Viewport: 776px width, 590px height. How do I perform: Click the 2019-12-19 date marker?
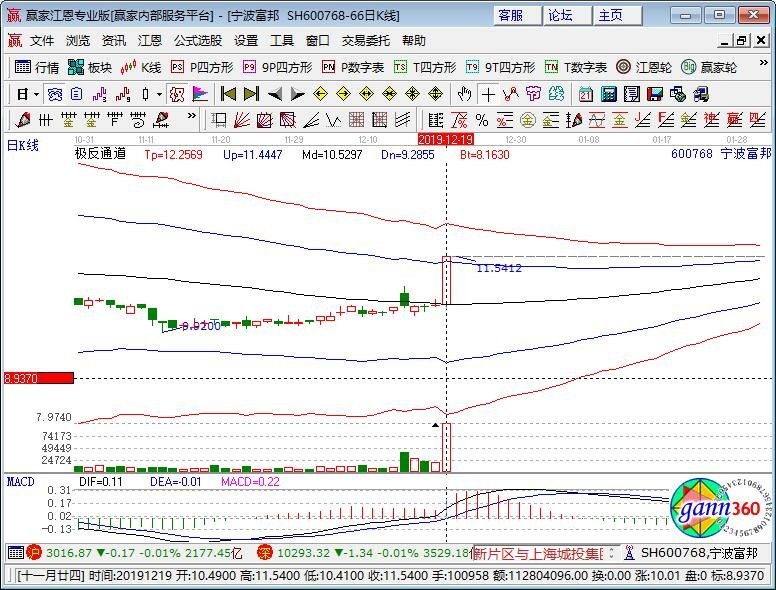coord(446,139)
